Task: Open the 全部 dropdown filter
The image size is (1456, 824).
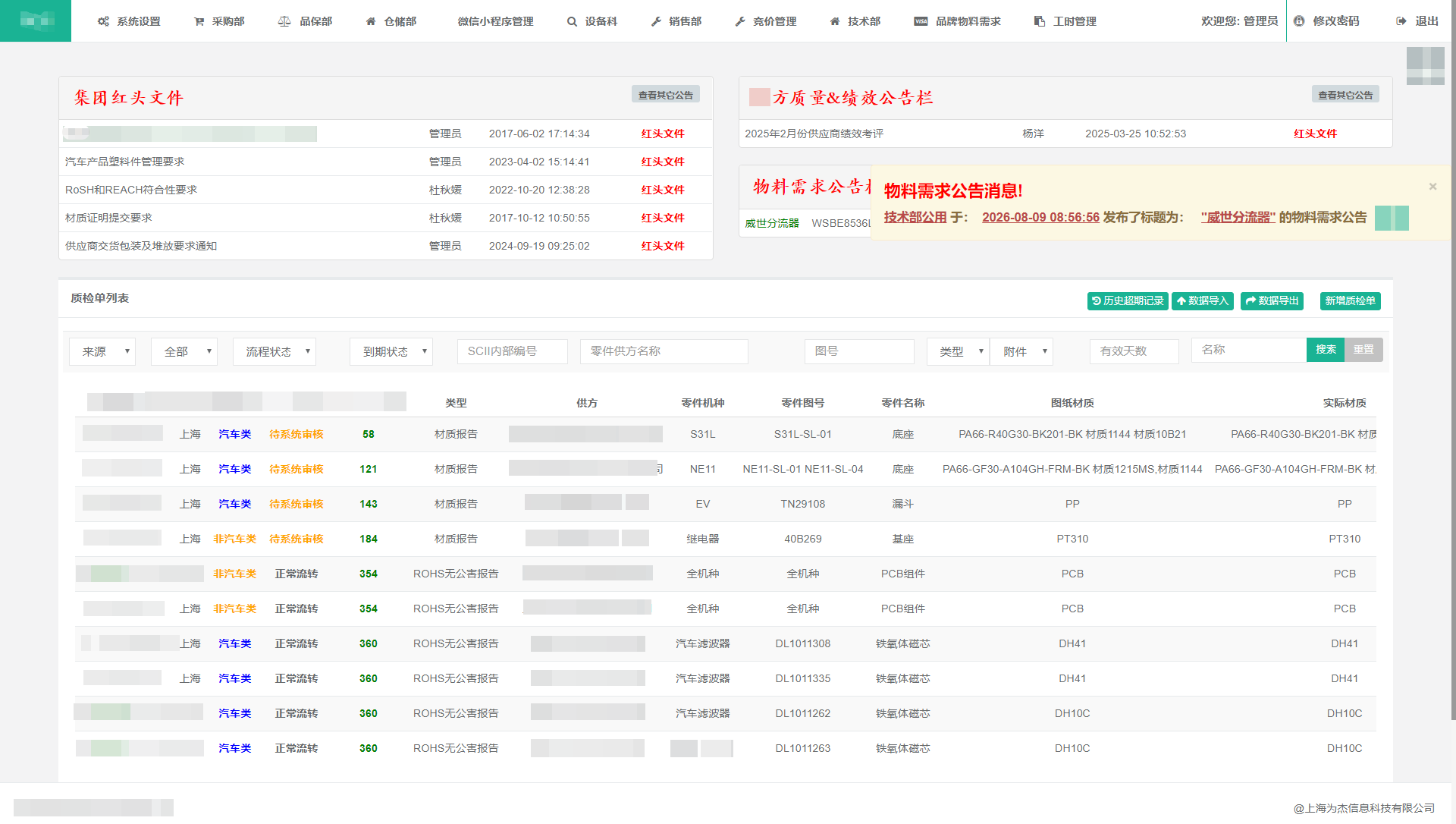Action: coord(184,351)
